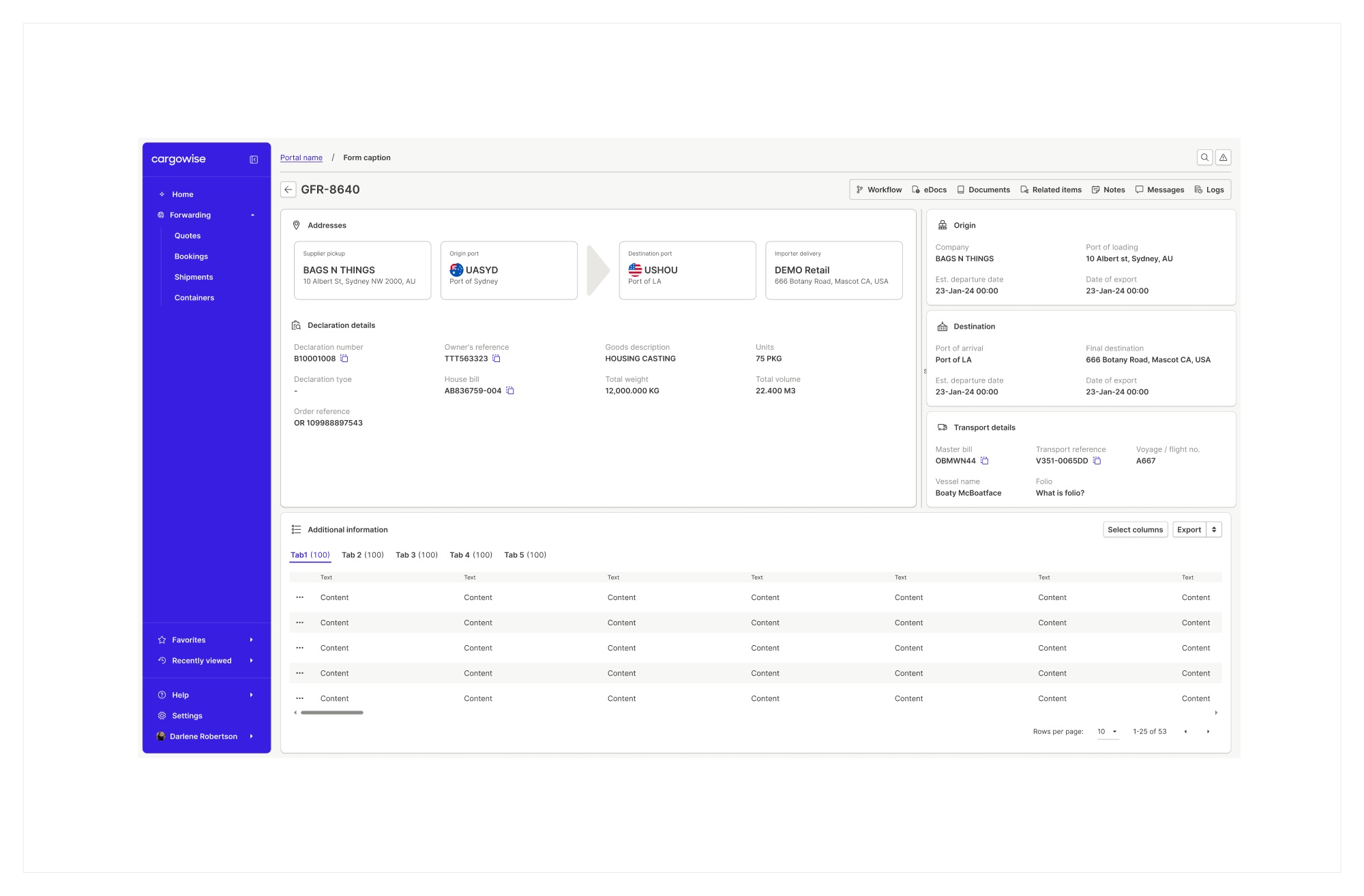Viewport: 1364px width, 896px height.
Task: Click the order reference OR 109988897543
Action: 328,423
